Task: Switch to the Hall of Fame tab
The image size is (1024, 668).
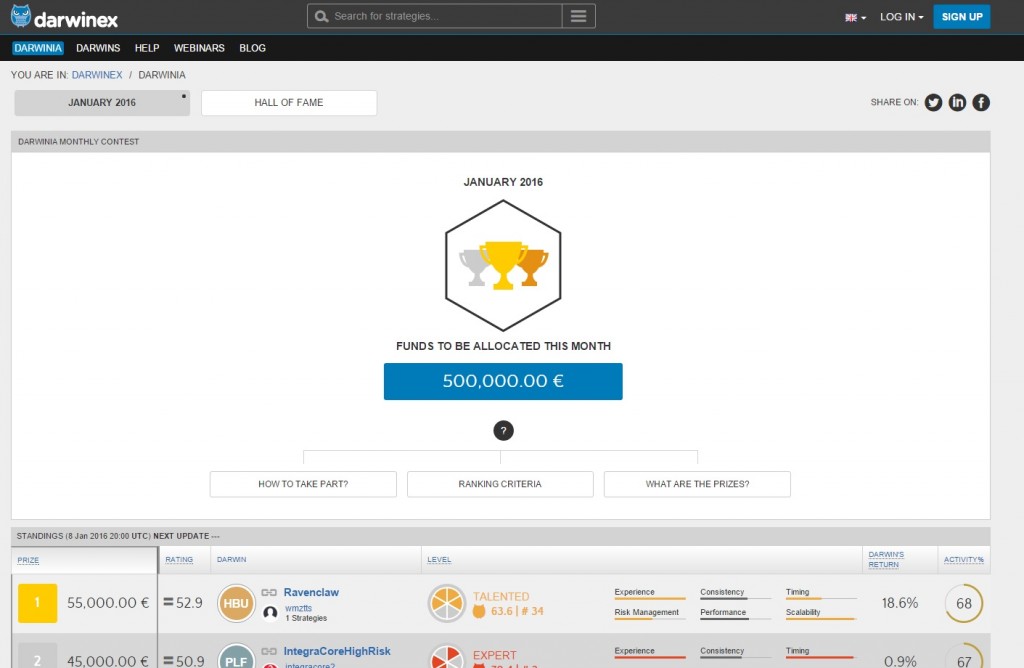Action: (289, 103)
